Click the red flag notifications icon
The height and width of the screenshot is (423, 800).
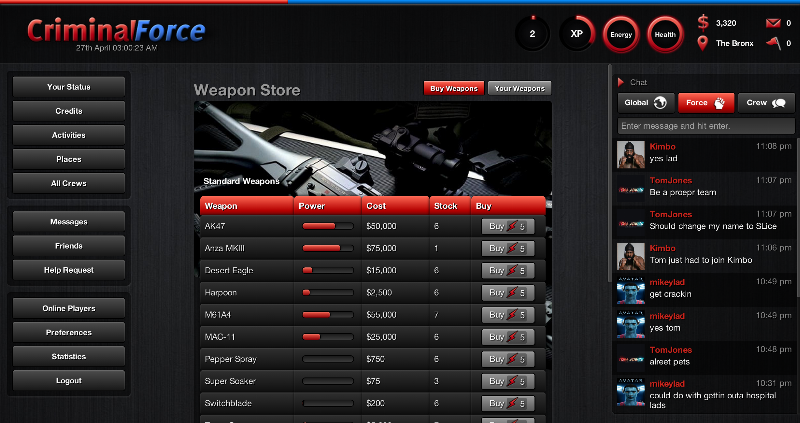(774, 43)
